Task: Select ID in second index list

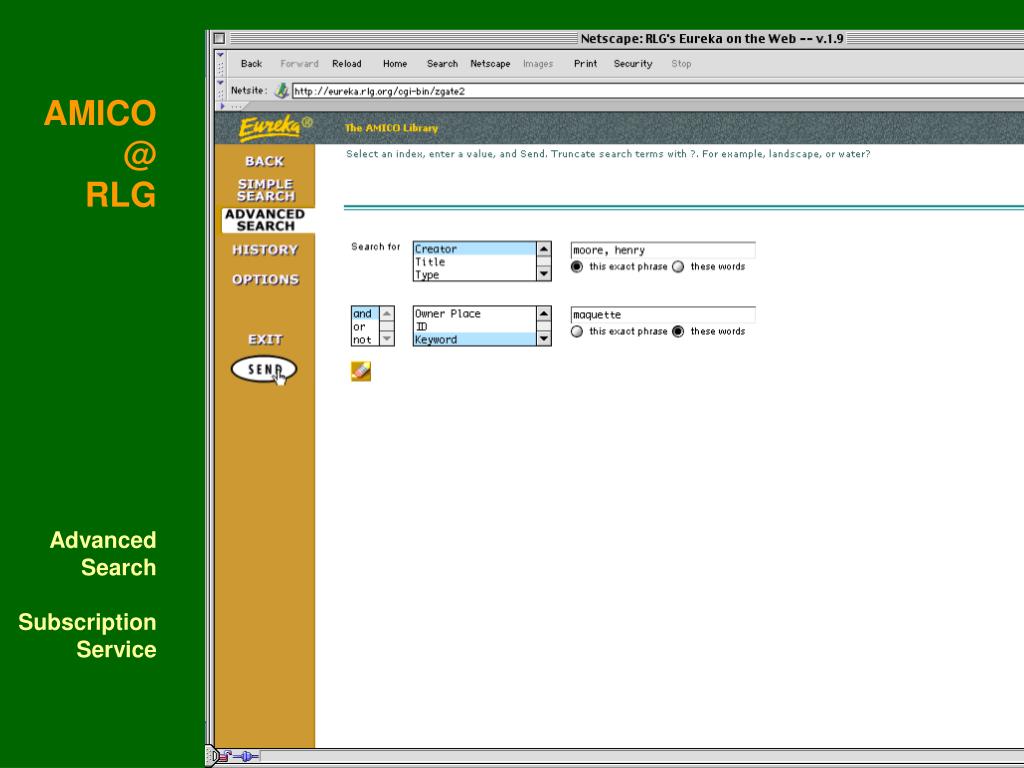Action: [474, 327]
